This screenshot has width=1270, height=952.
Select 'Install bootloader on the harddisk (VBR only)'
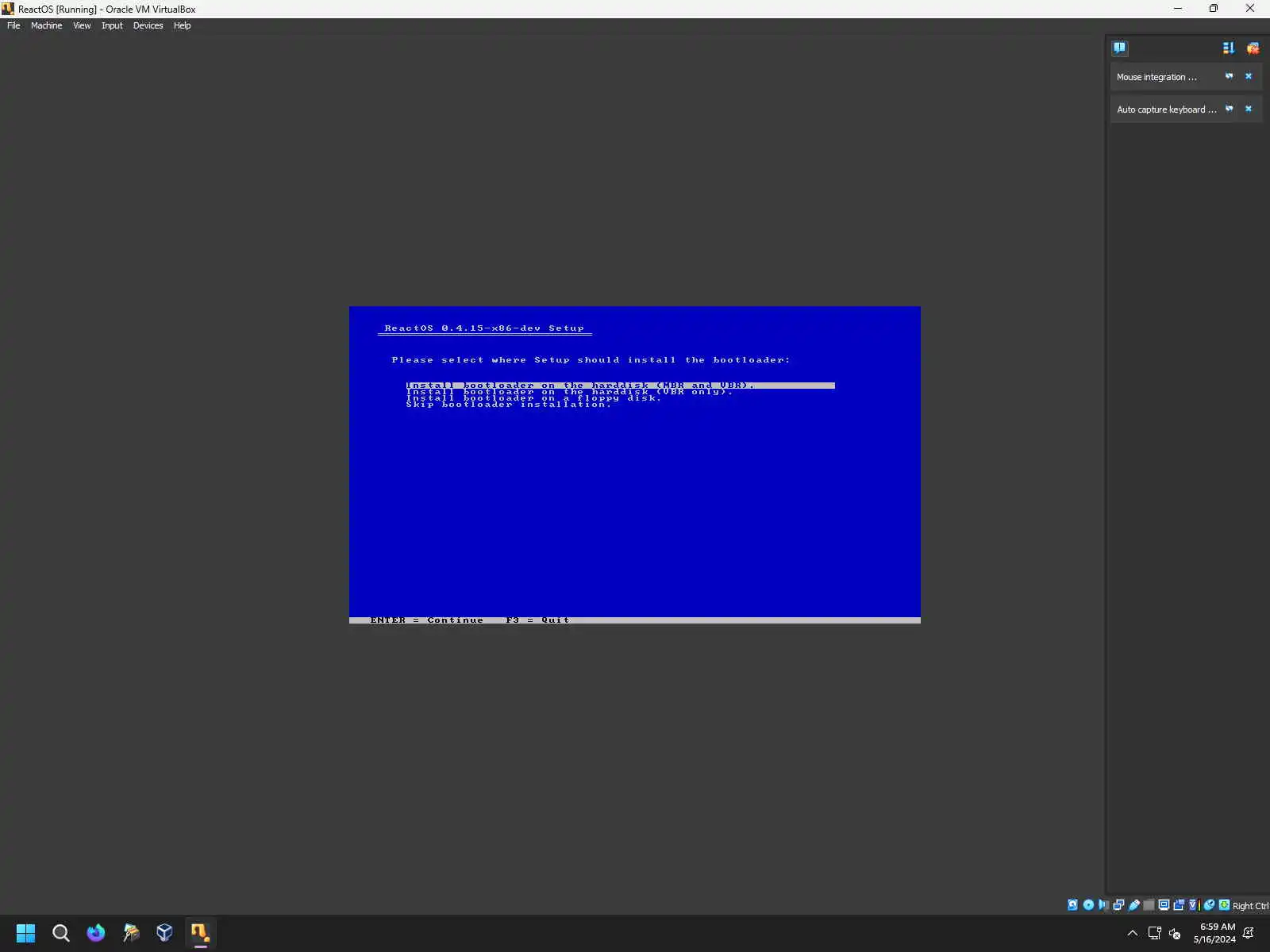pos(569,392)
